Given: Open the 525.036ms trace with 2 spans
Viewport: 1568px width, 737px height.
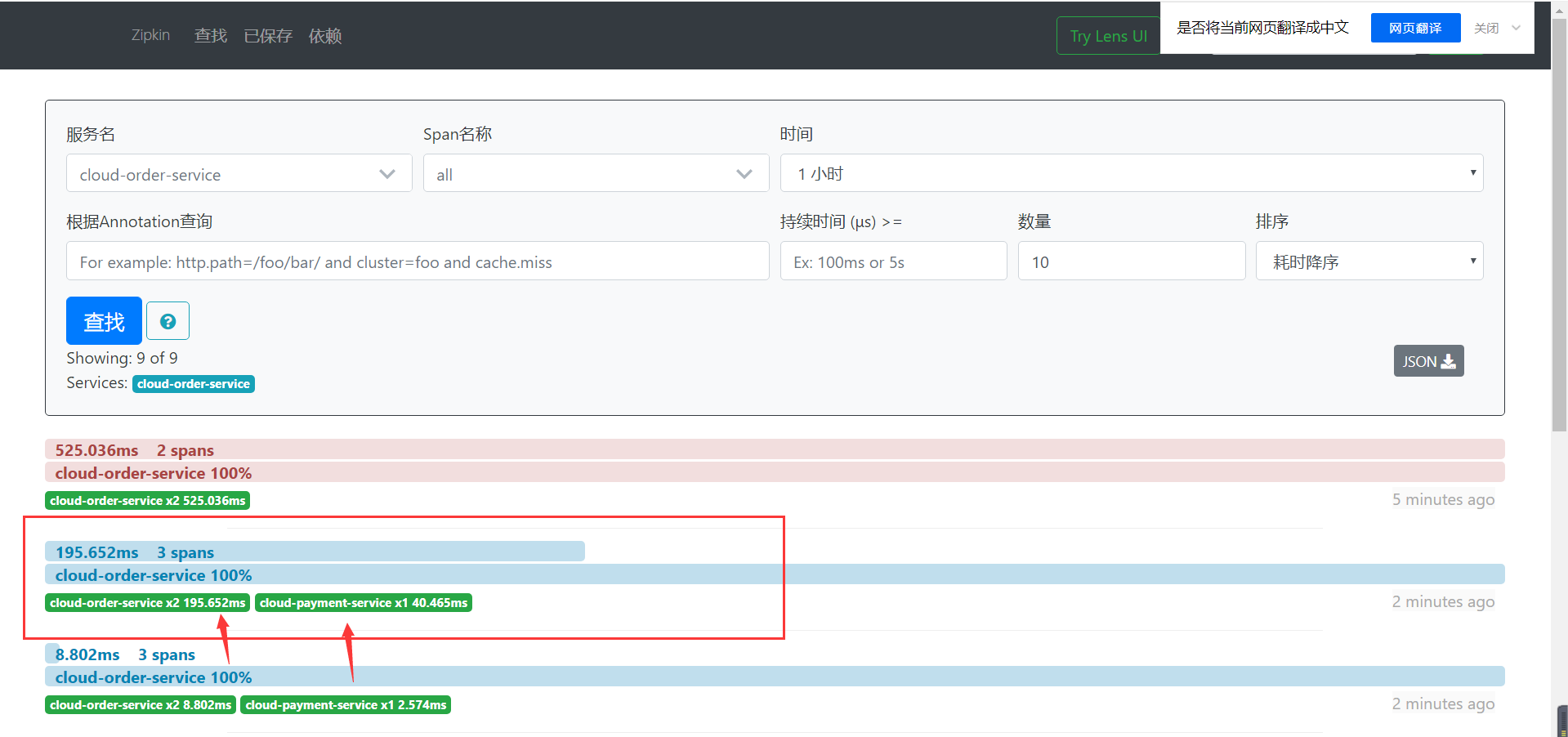Looking at the screenshot, I should (135, 450).
